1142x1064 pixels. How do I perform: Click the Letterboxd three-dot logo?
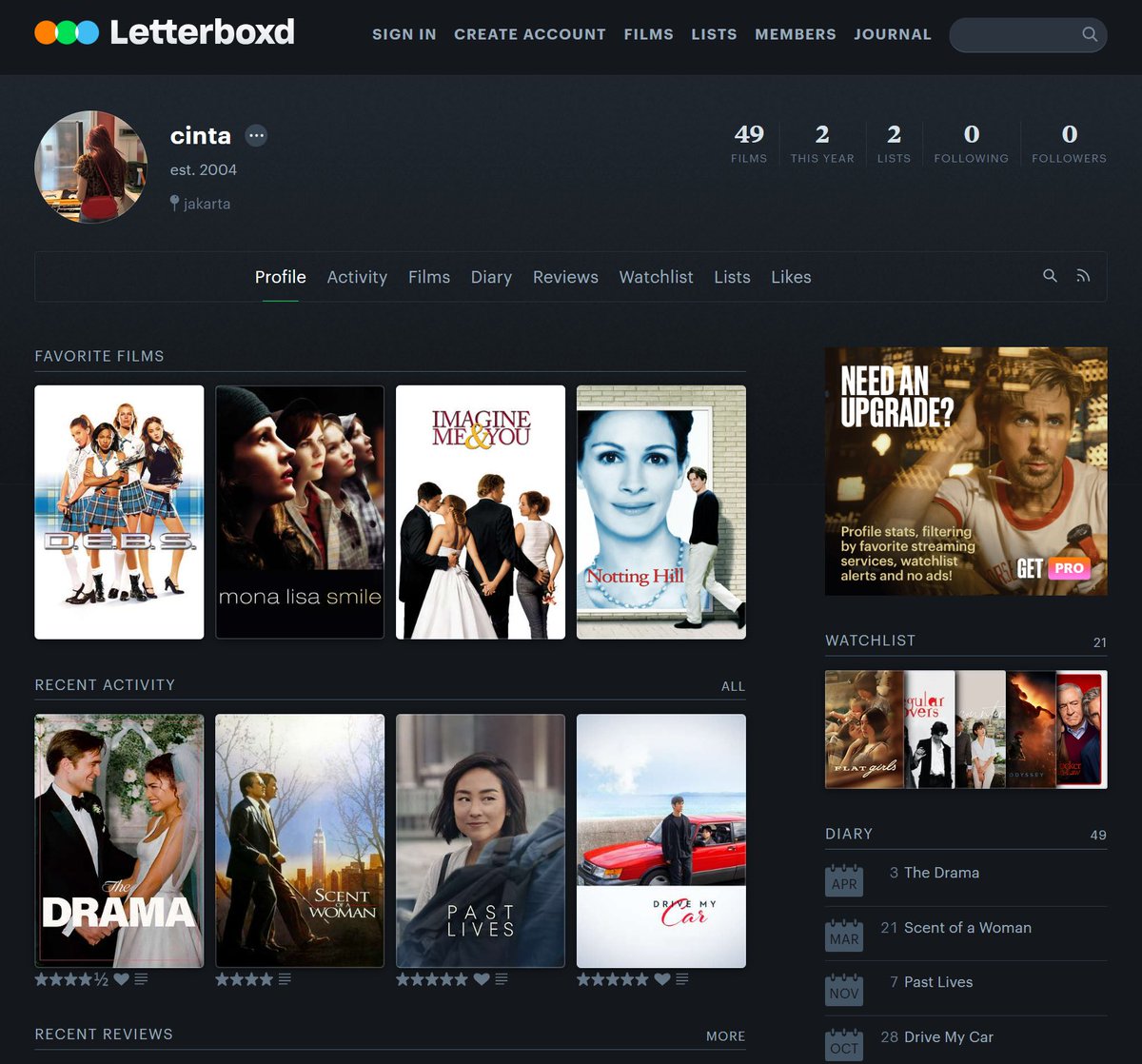[x=67, y=32]
